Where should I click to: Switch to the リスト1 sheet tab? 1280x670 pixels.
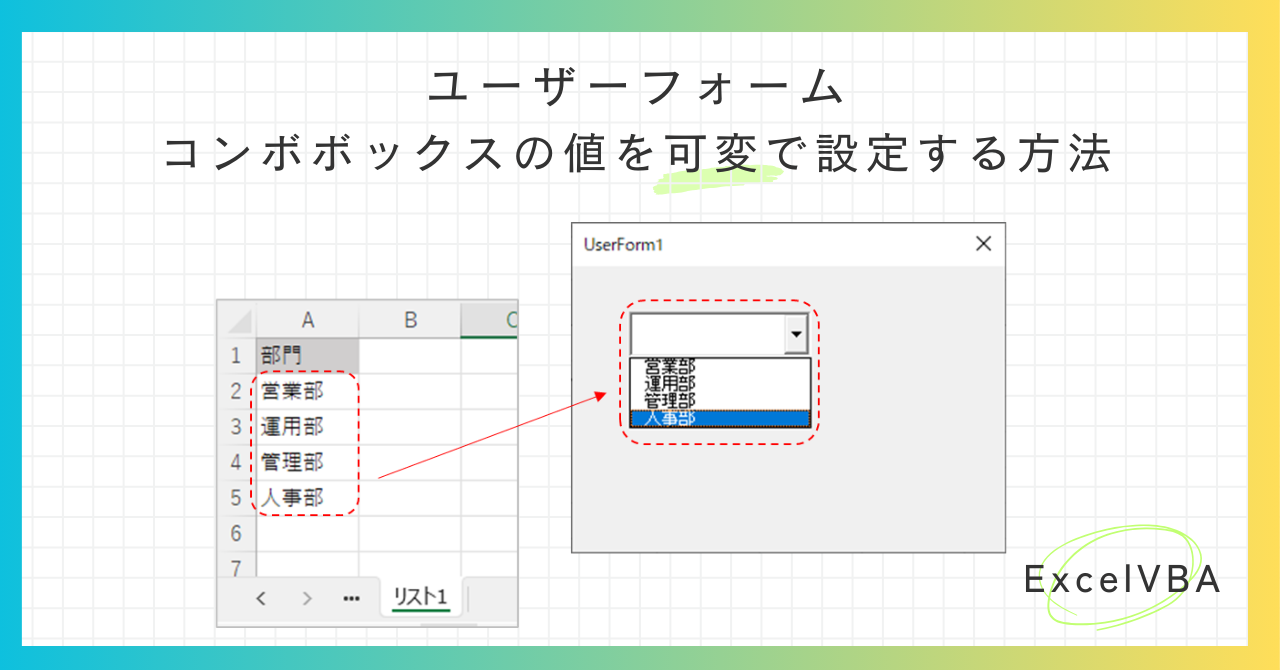[x=421, y=597]
